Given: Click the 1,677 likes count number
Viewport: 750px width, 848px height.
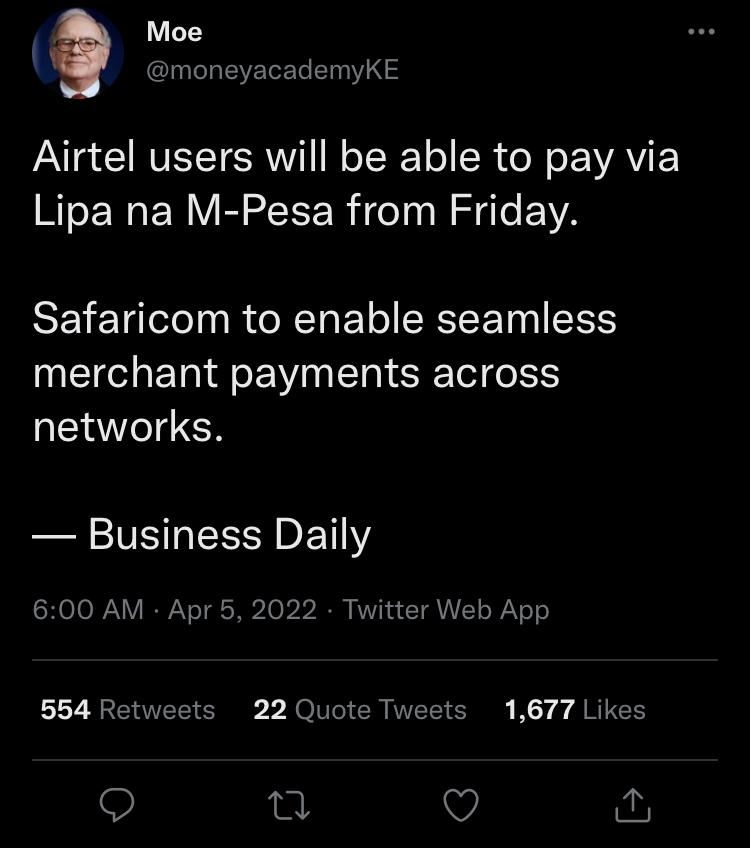Looking at the screenshot, I should click(x=539, y=710).
